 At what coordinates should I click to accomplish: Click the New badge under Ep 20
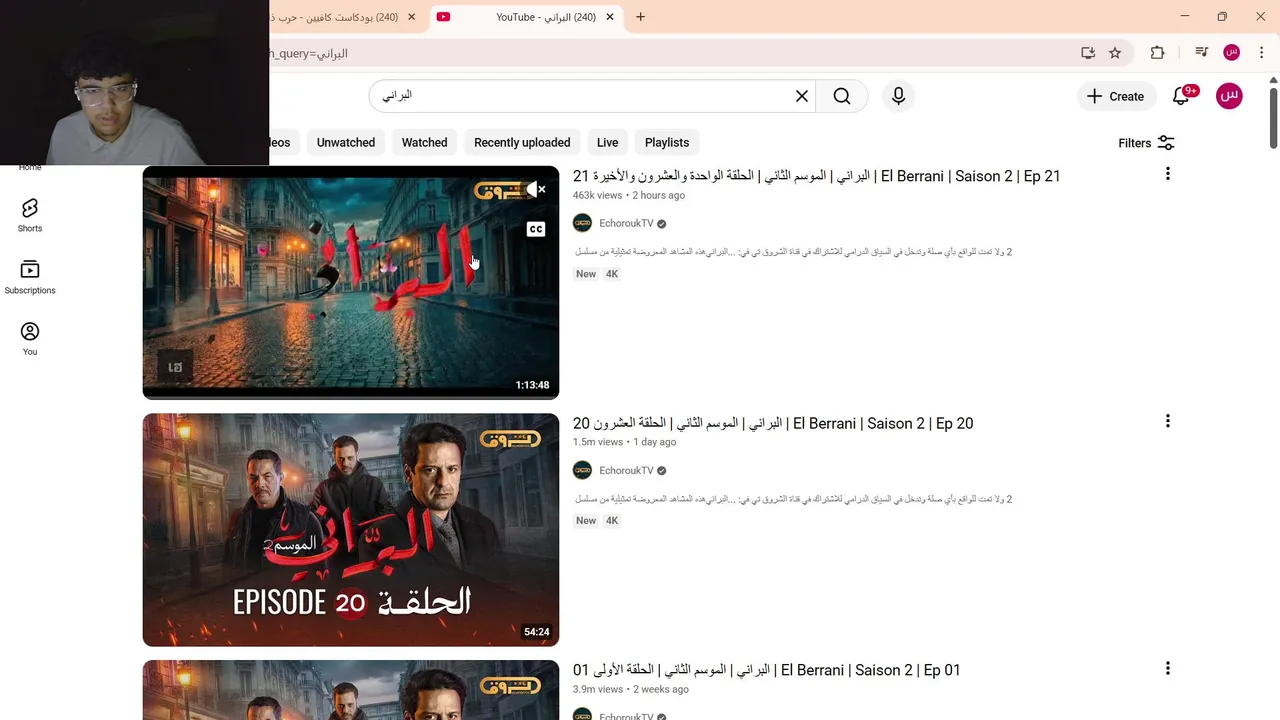point(586,521)
